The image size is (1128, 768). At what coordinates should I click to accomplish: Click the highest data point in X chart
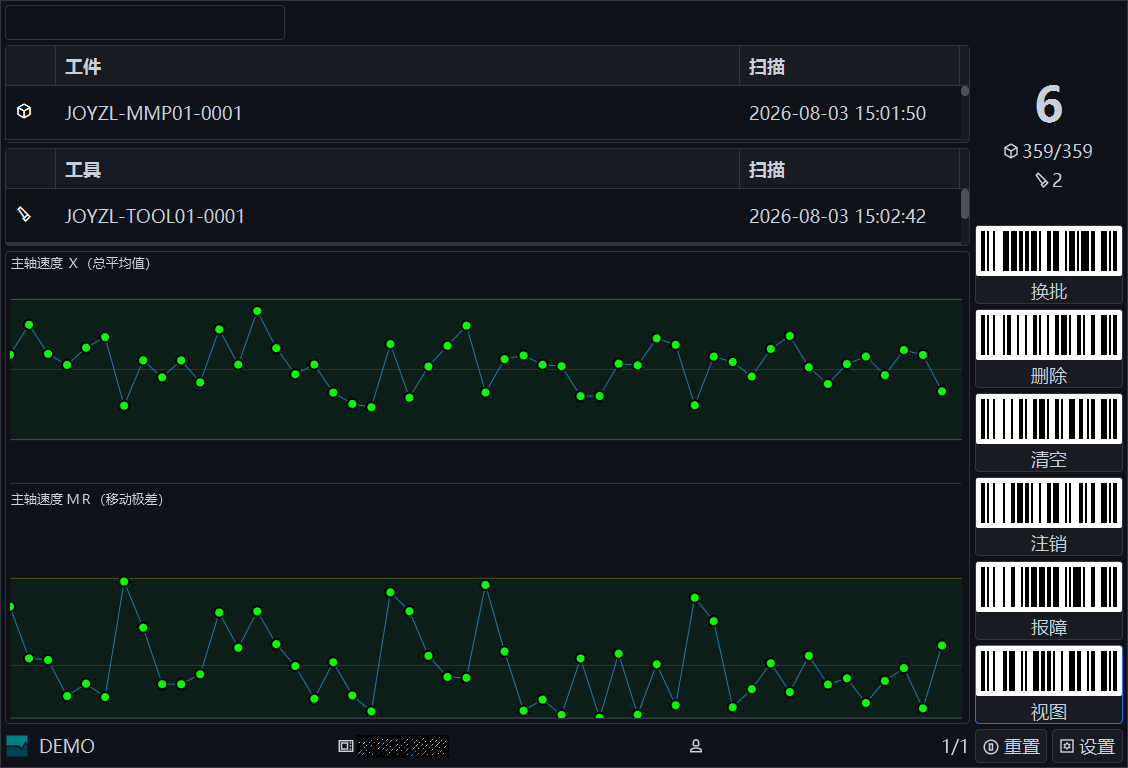click(258, 311)
